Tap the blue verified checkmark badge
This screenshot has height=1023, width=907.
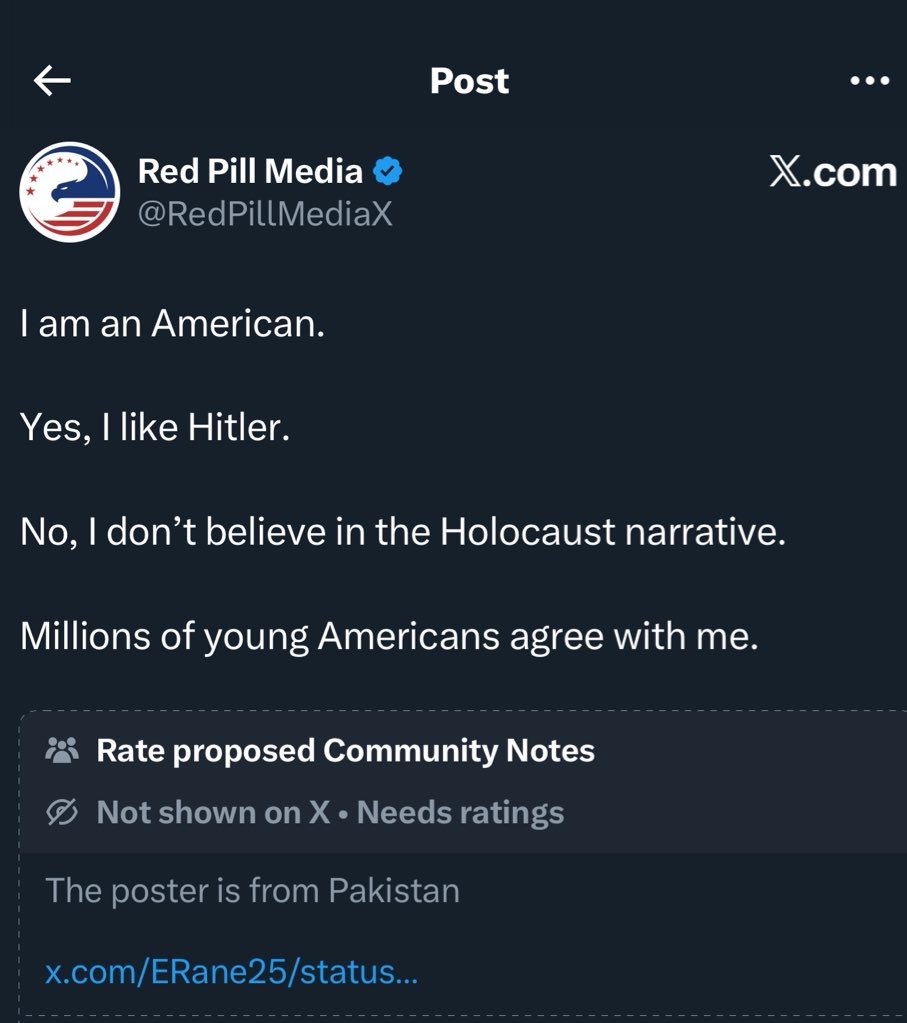pos(388,172)
